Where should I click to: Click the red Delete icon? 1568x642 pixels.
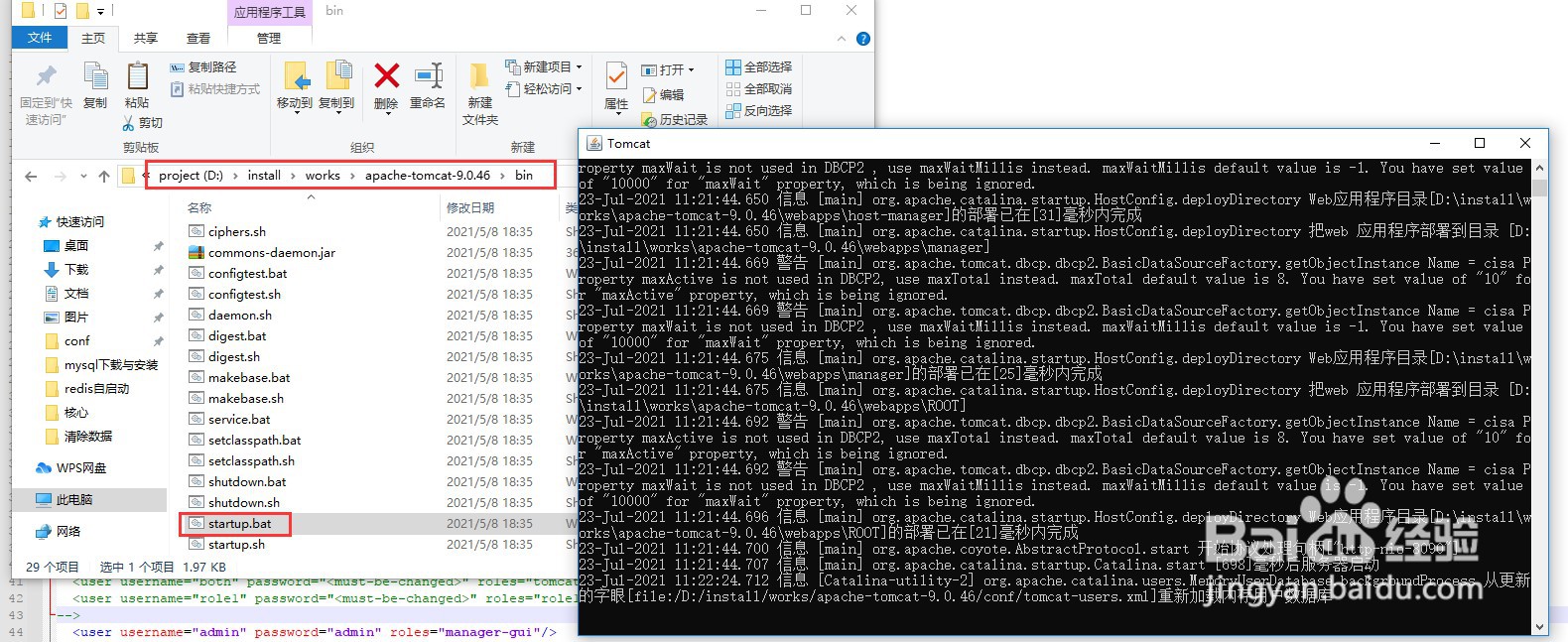coord(386,75)
